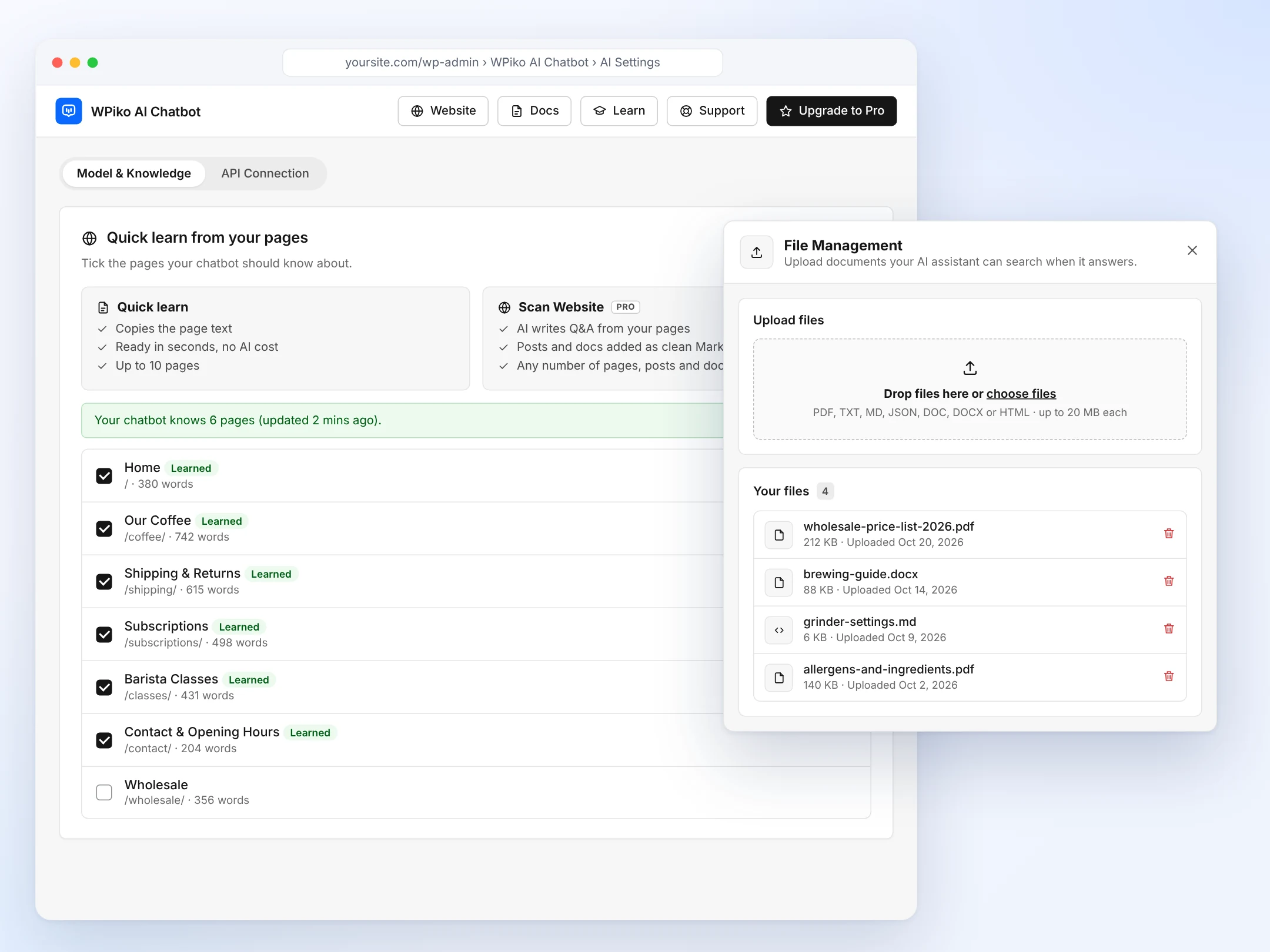Delete allergens-and-ingredients.pdf with trash icon
Screen dimensions: 1270x952
click(1169, 676)
